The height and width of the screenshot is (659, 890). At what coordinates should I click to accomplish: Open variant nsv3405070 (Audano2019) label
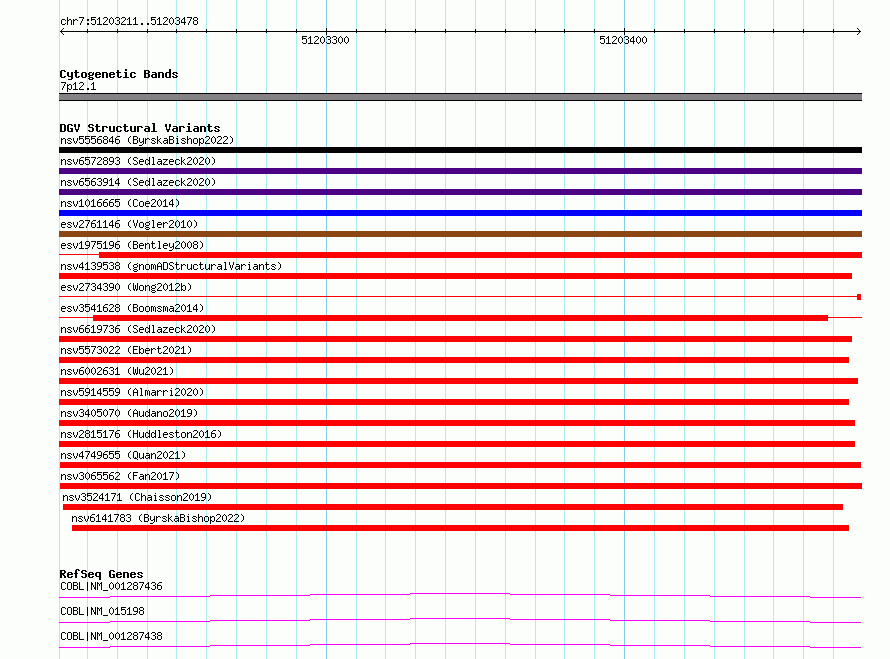[x=129, y=413]
